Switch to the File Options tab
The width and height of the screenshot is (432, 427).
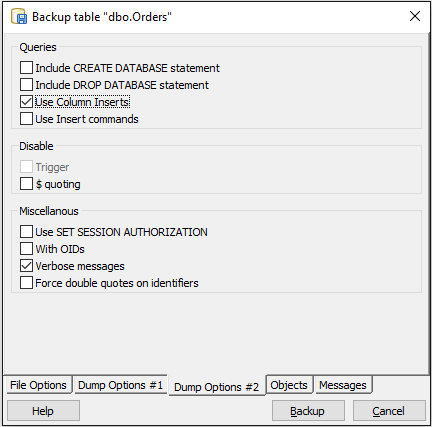pos(38,385)
